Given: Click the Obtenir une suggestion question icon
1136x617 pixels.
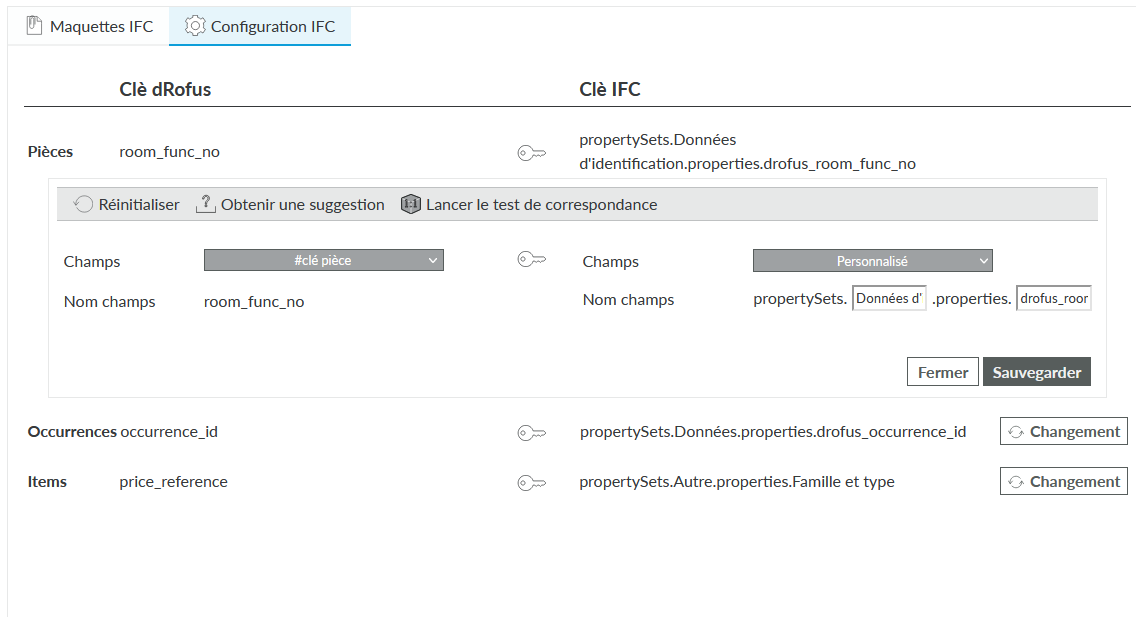Looking at the screenshot, I should pos(206,204).
